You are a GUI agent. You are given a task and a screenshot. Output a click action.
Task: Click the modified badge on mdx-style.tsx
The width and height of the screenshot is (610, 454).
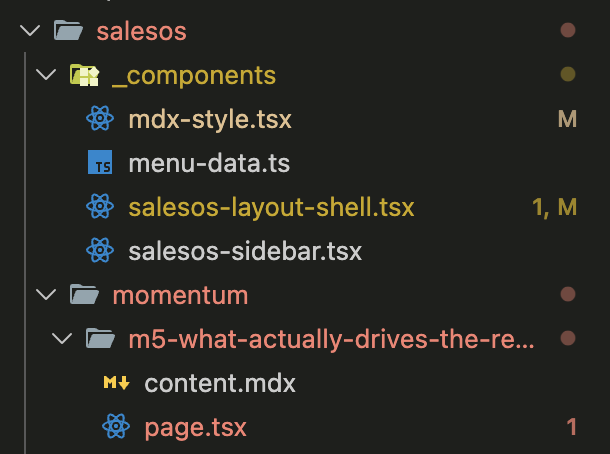[567, 119]
